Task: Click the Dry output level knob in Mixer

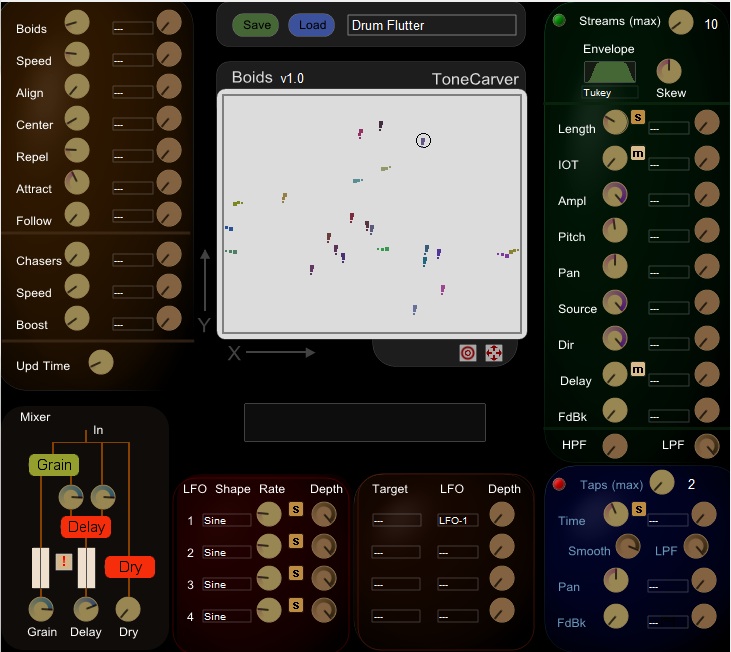Action: point(128,609)
